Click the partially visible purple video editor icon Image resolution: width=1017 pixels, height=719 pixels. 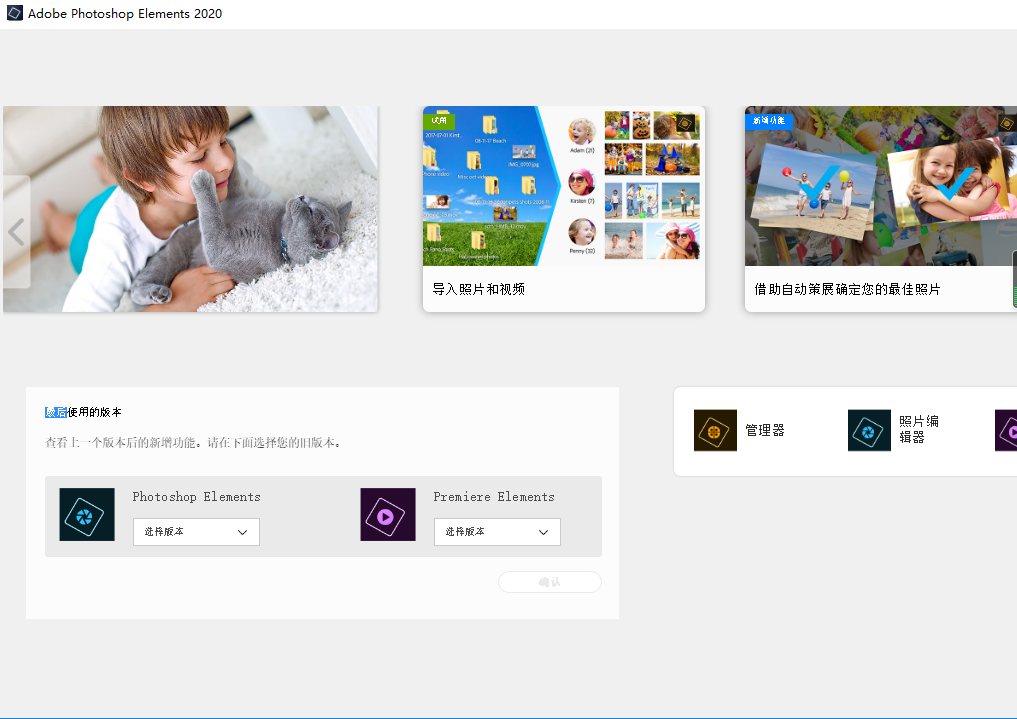click(1006, 430)
